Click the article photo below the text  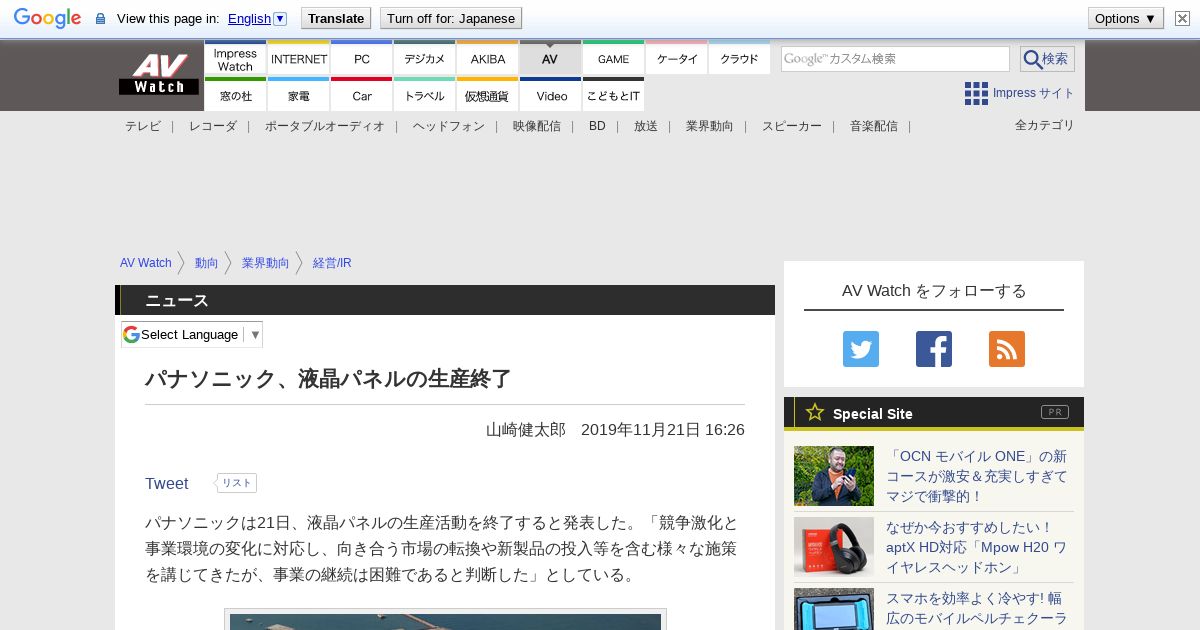coord(445,621)
